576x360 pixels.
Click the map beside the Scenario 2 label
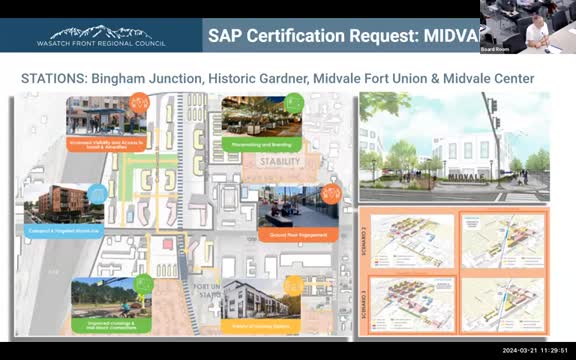click(x=413, y=241)
